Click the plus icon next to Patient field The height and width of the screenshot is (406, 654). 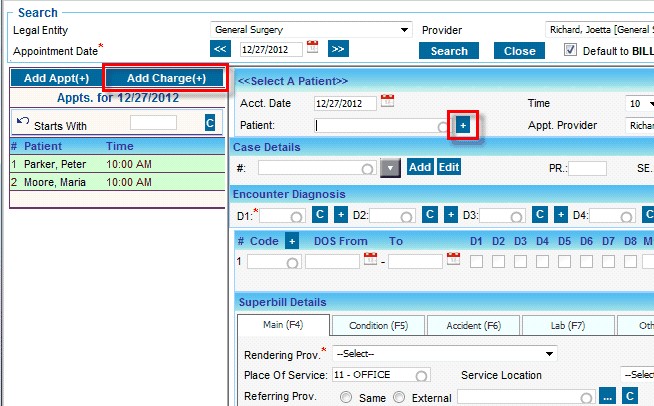click(x=463, y=125)
